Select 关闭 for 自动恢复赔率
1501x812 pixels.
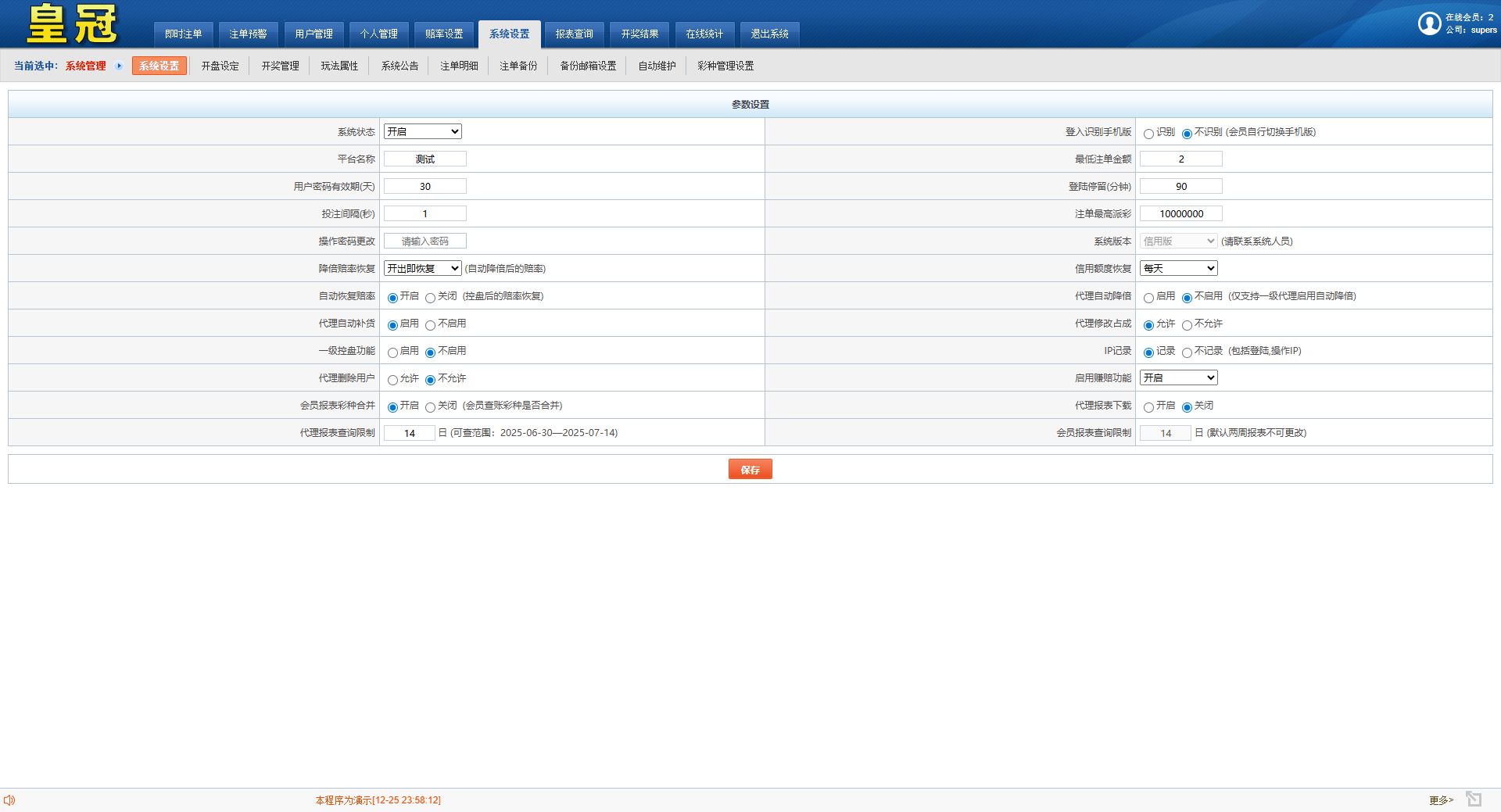pos(430,298)
